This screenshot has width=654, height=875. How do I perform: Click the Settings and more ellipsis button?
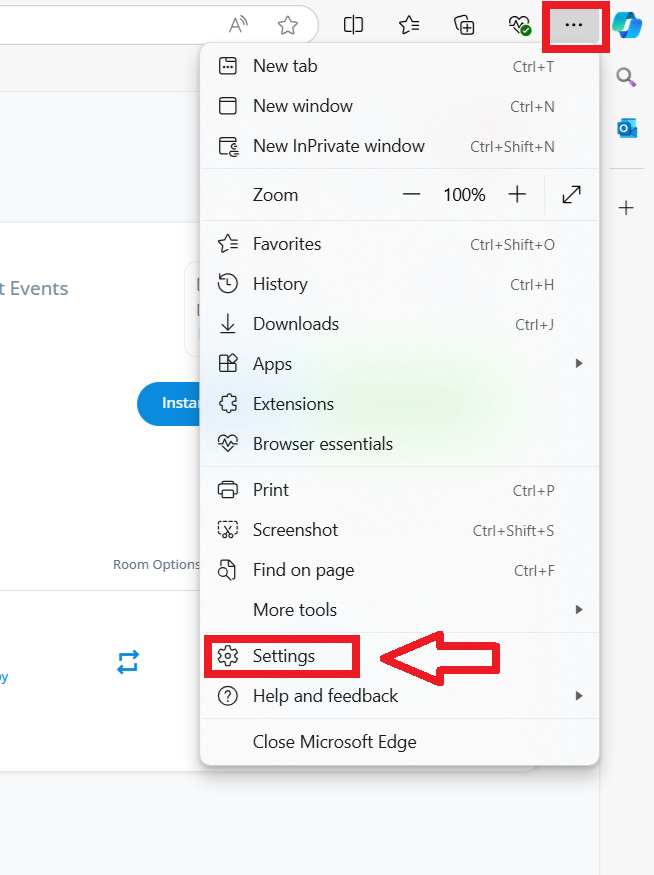574,25
